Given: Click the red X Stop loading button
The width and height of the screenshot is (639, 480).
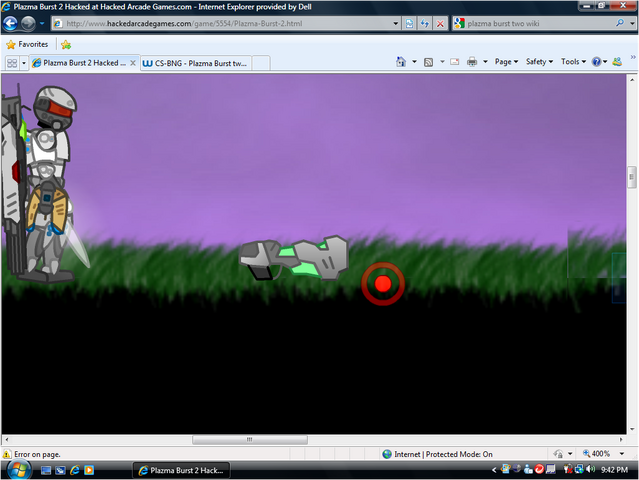Looking at the screenshot, I should (440, 24).
